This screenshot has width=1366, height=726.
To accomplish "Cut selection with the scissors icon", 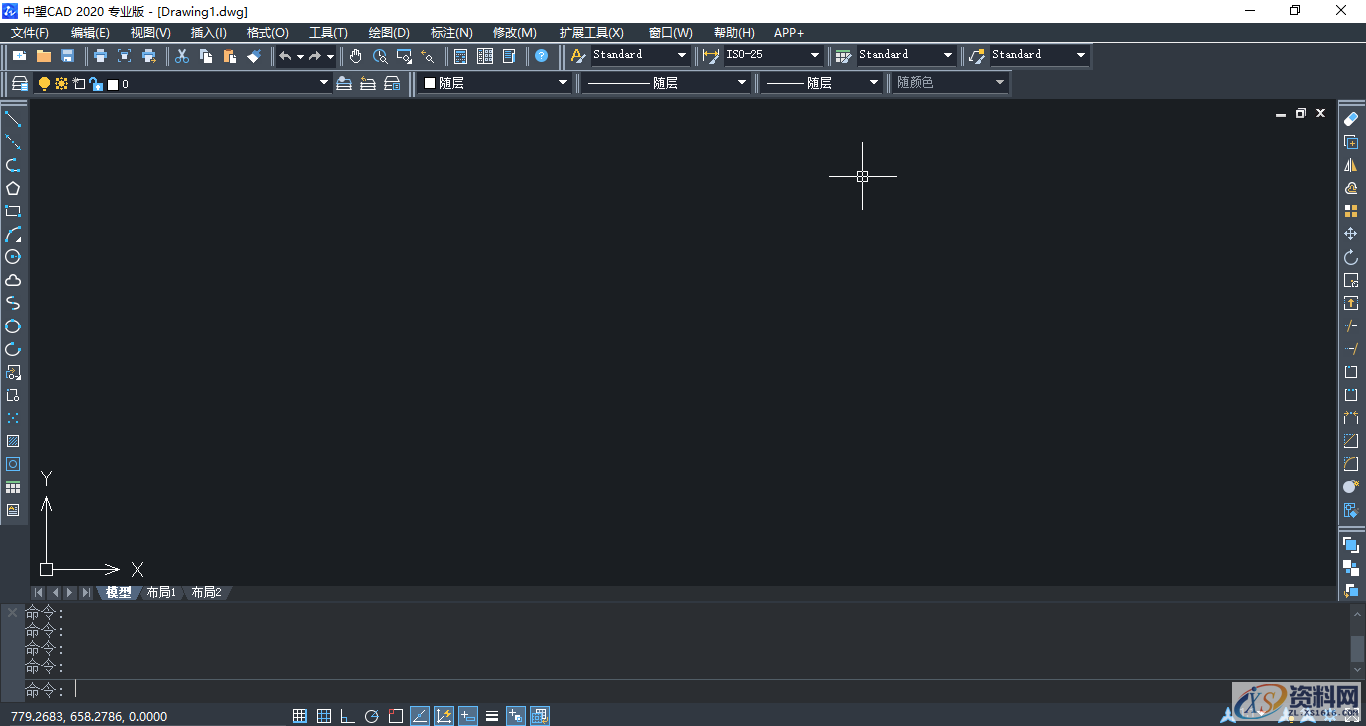I will (182, 56).
